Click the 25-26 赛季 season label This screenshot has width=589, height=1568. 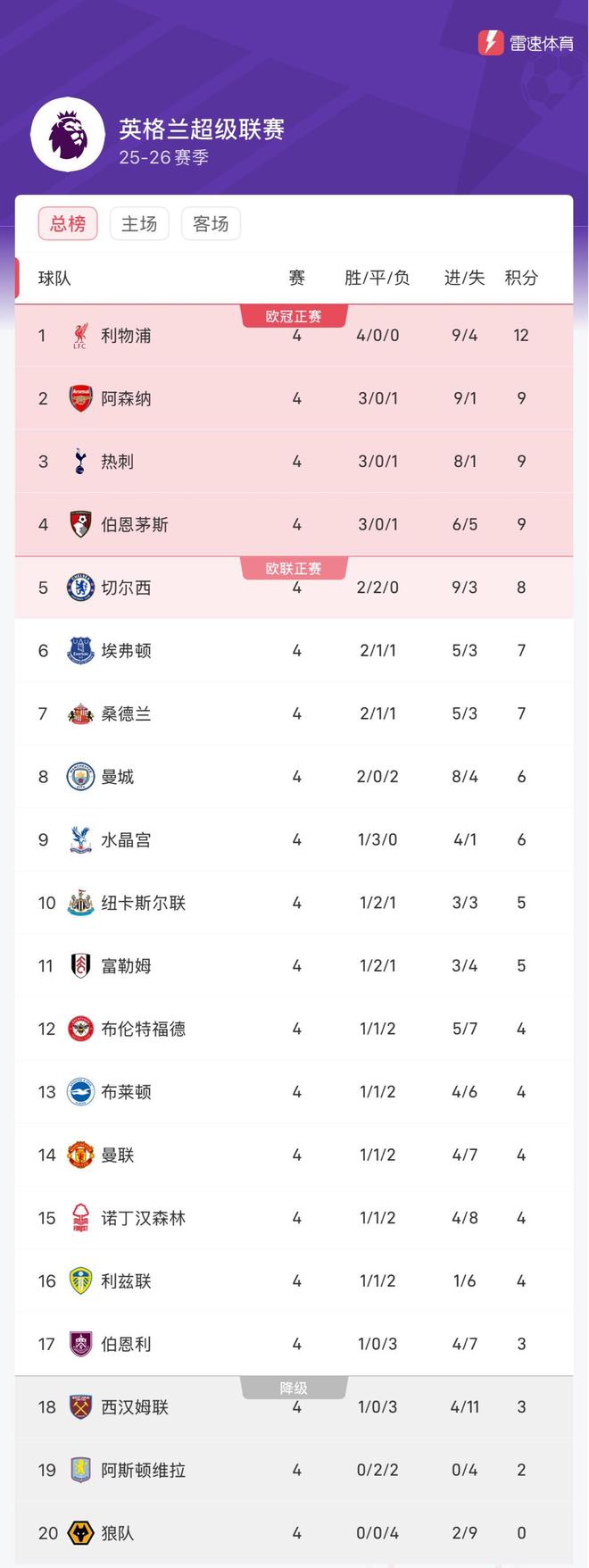[163, 158]
